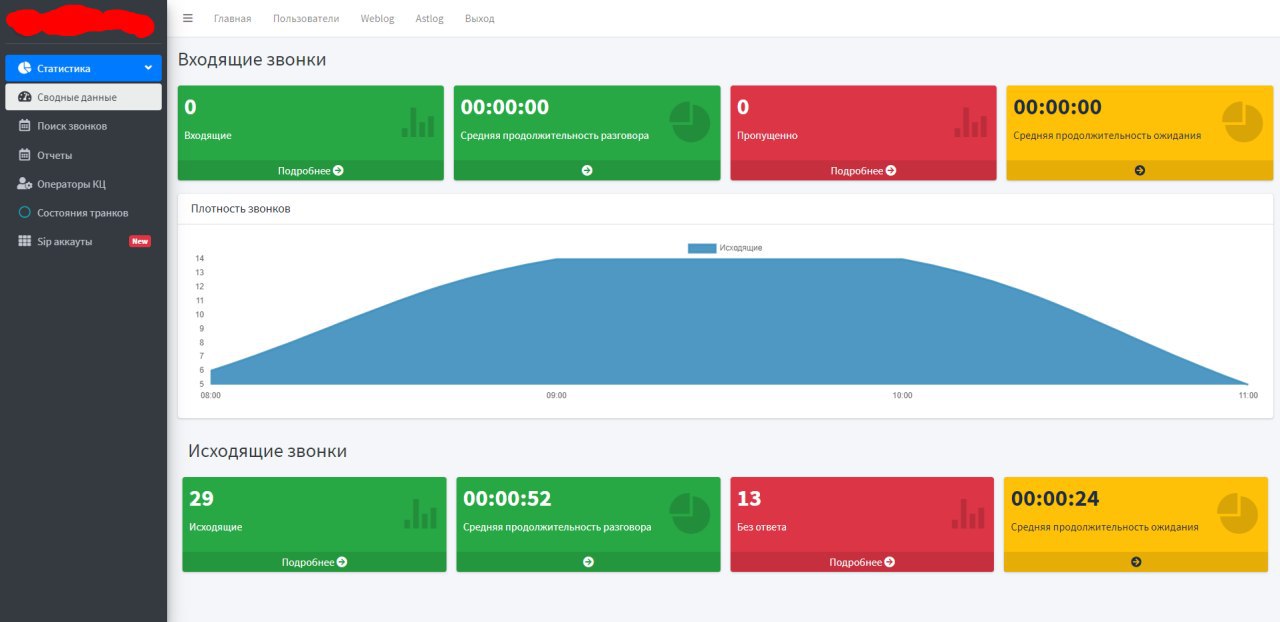The height and width of the screenshot is (622, 1280).
Task: Click the 00:00:52 duration value
Action: tap(507, 498)
